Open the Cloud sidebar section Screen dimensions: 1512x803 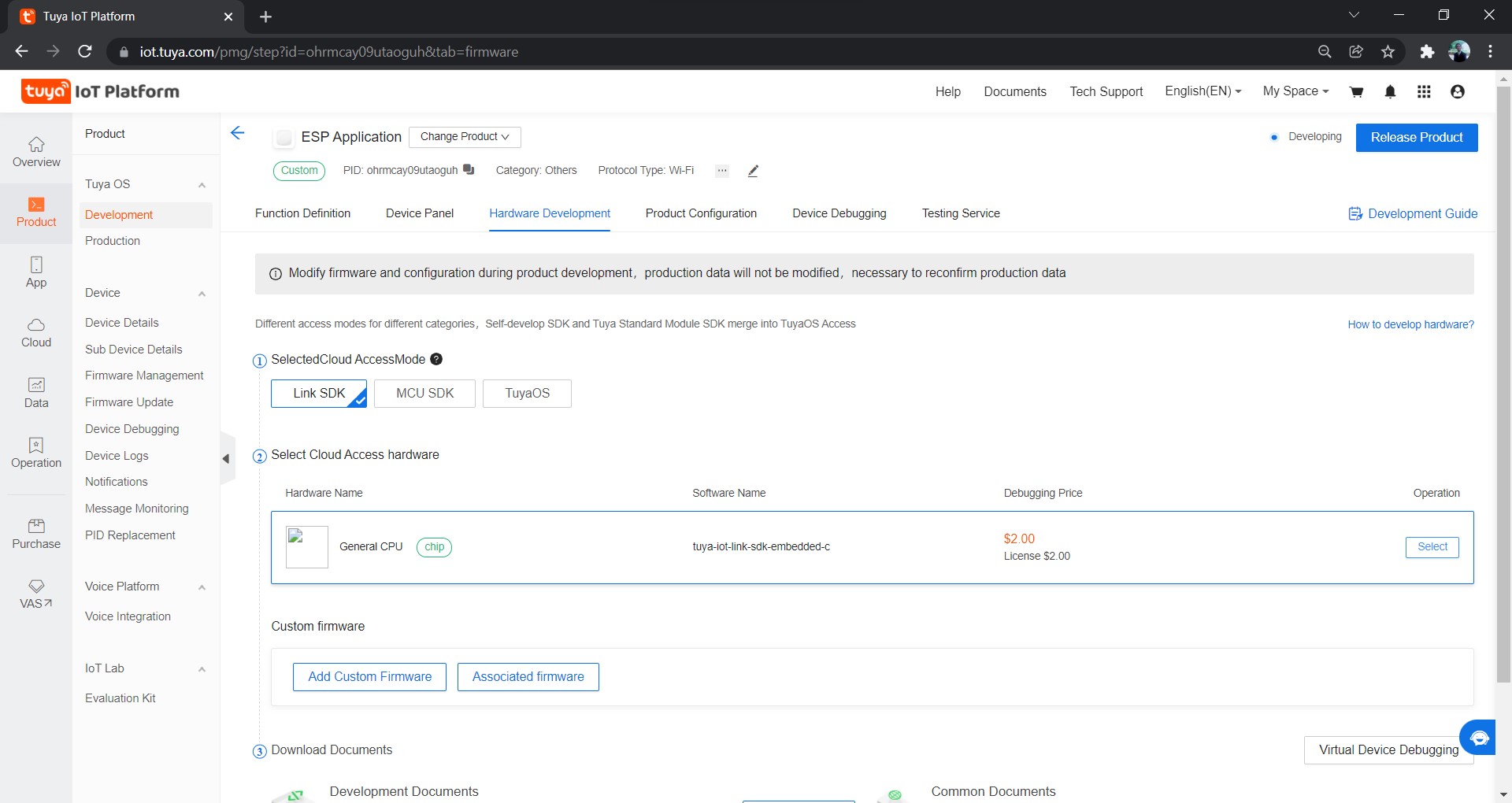coord(36,333)
